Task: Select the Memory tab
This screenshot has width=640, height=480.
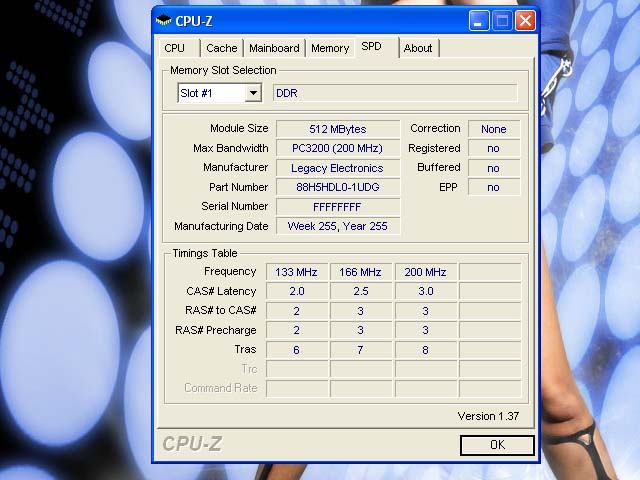Action: click(x=330, y=48)
